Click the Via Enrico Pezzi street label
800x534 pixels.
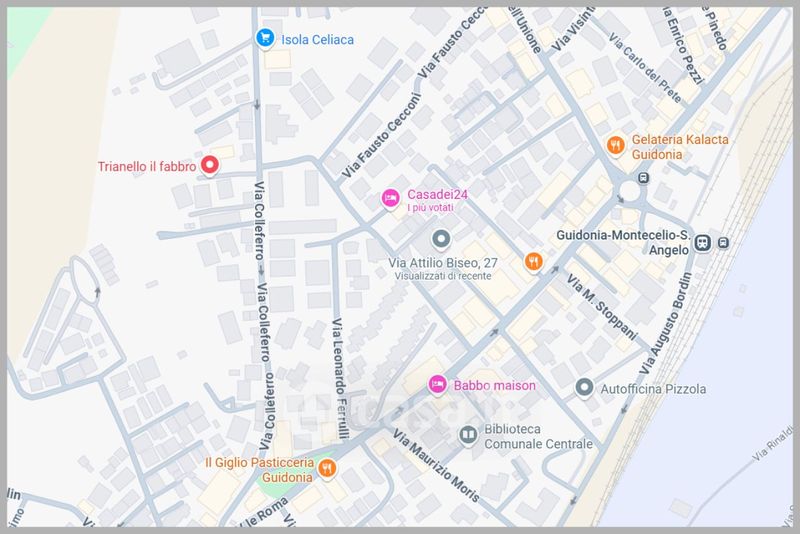click(683, 45)
